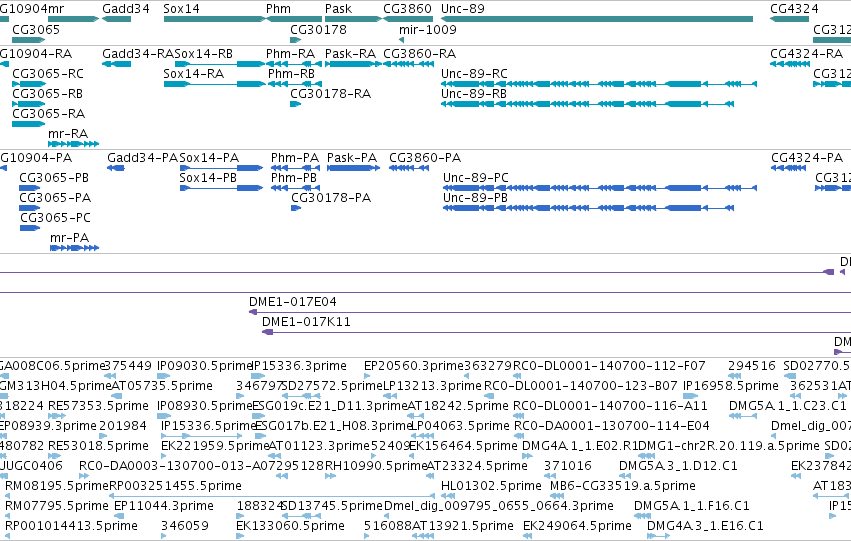851x541 pixels.
Task: Click the Gadd34-PA protein label
Action: [x=143, y=157]
